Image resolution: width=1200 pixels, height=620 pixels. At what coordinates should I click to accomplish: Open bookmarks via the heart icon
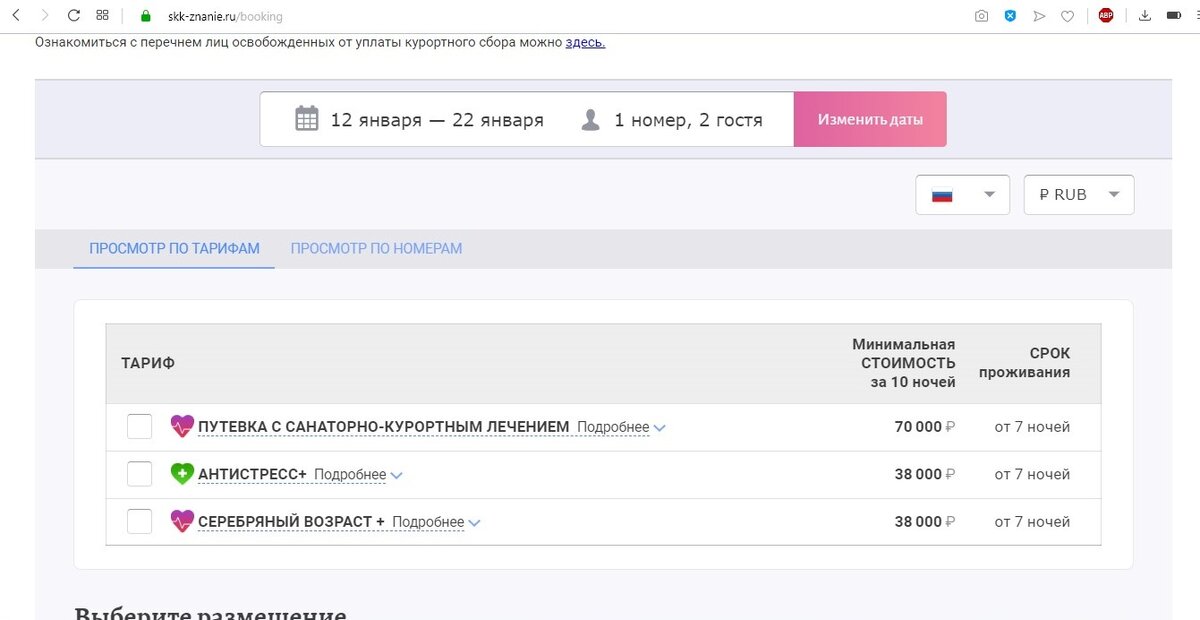click(1068, 15)
